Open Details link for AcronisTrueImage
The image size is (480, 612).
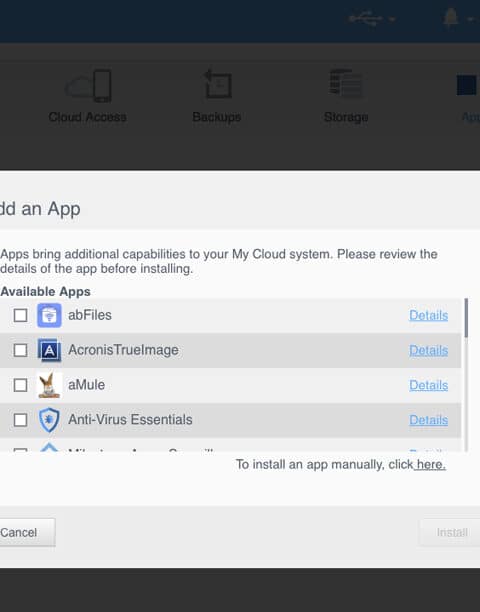428,350
